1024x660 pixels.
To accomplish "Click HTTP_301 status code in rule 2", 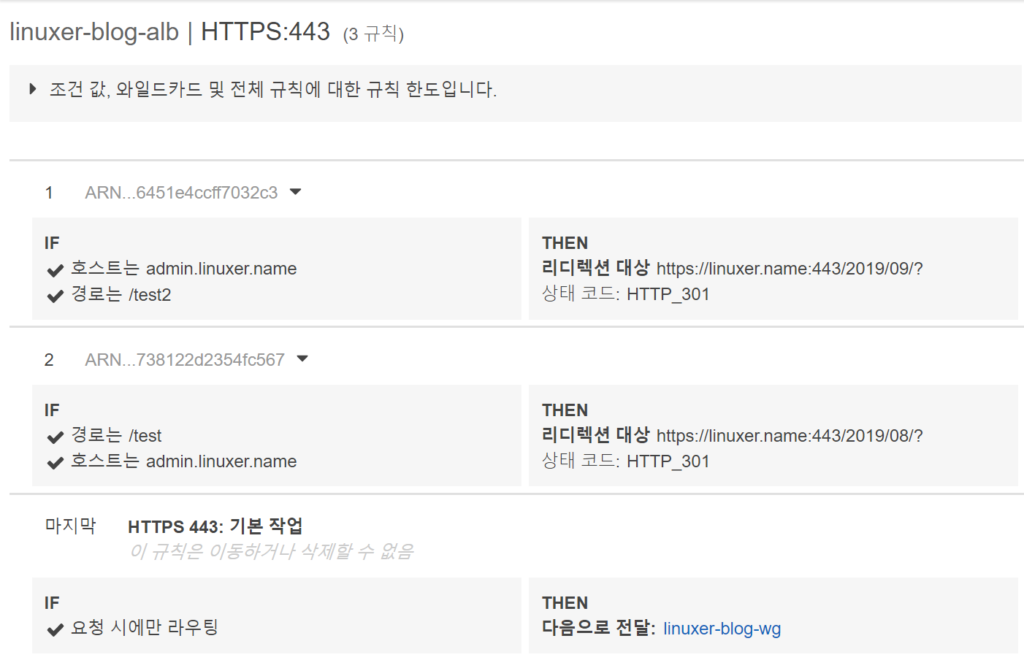I will pyautogui.click(x=667, y=461).
